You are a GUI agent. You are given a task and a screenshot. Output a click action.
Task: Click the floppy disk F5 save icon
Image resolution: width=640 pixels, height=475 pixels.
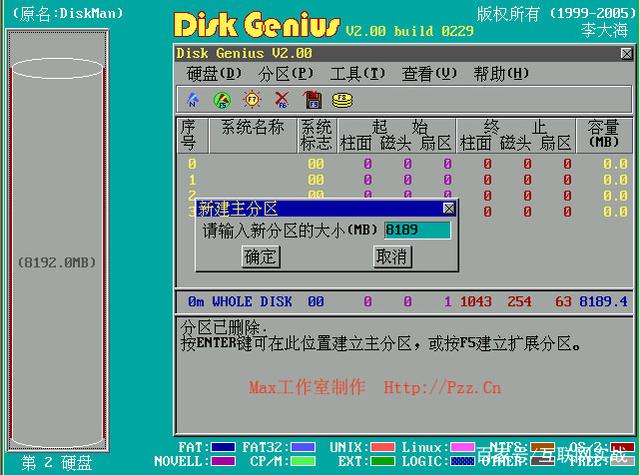[312, 100]
